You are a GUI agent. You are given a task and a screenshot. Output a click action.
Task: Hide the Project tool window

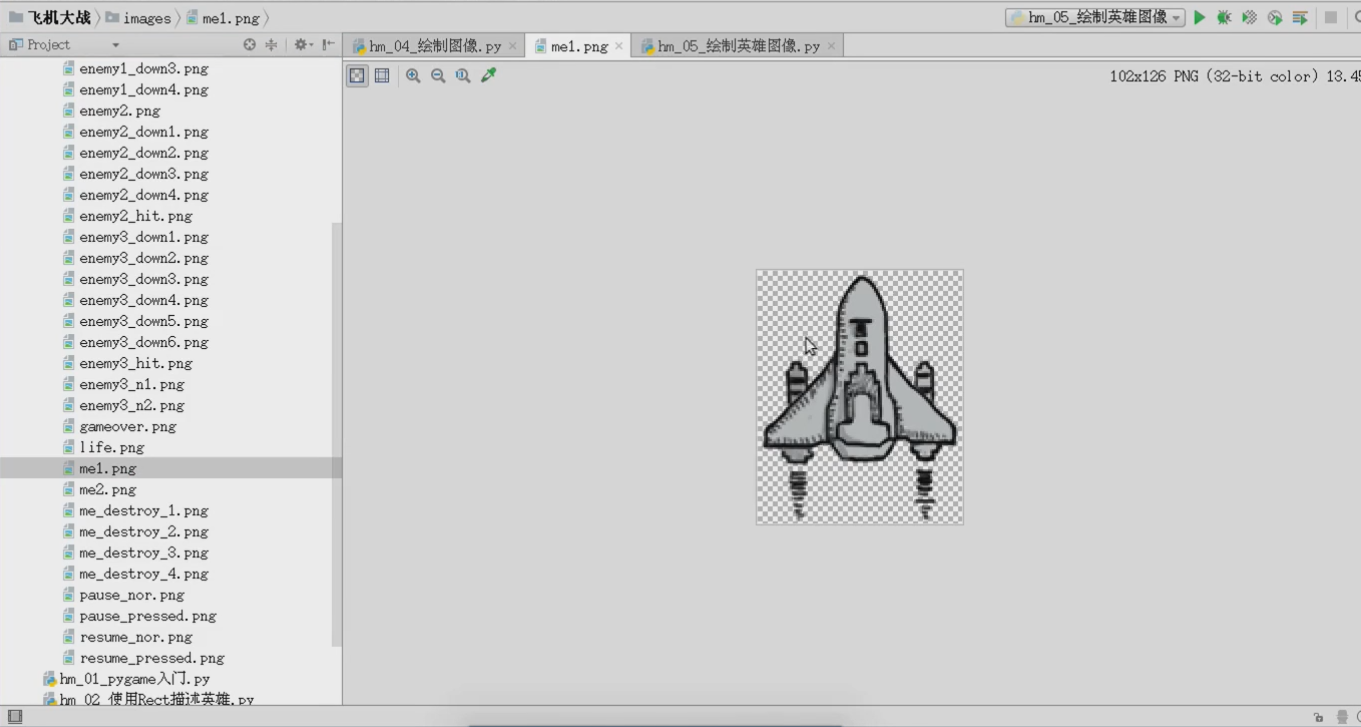click(328, 45)
